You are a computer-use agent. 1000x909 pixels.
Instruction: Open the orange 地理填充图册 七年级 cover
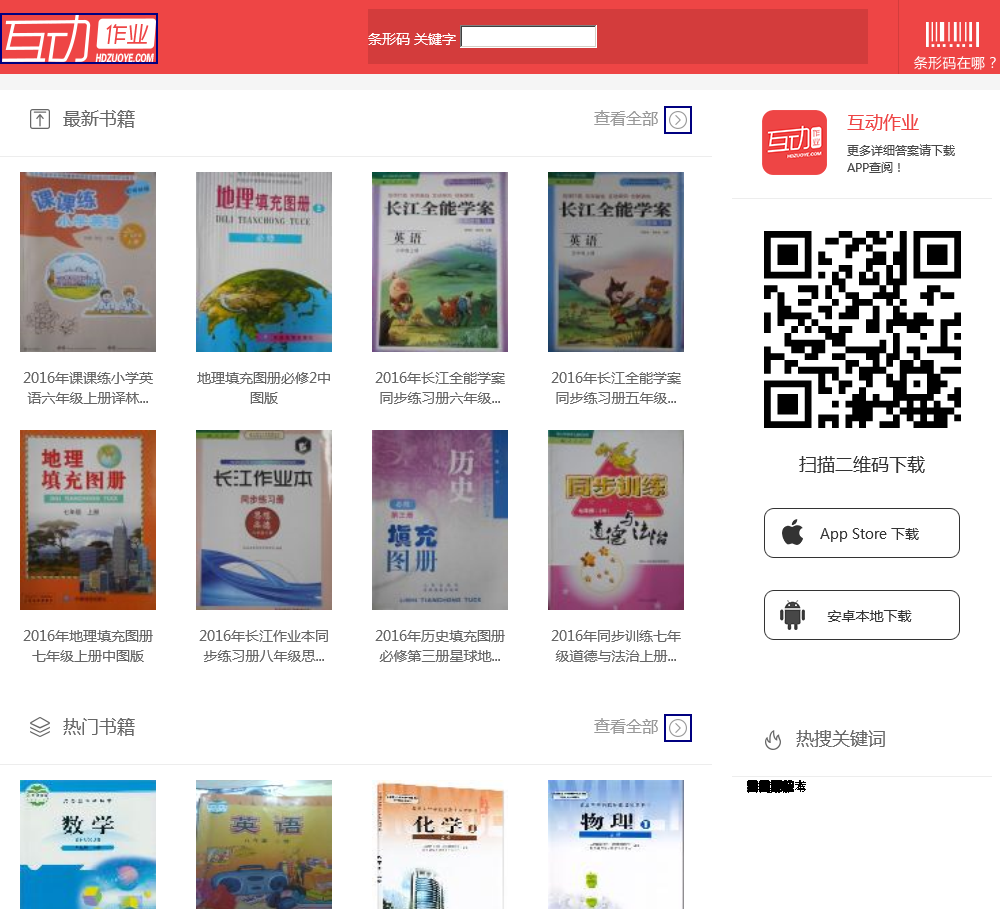[x=88, y=520]
